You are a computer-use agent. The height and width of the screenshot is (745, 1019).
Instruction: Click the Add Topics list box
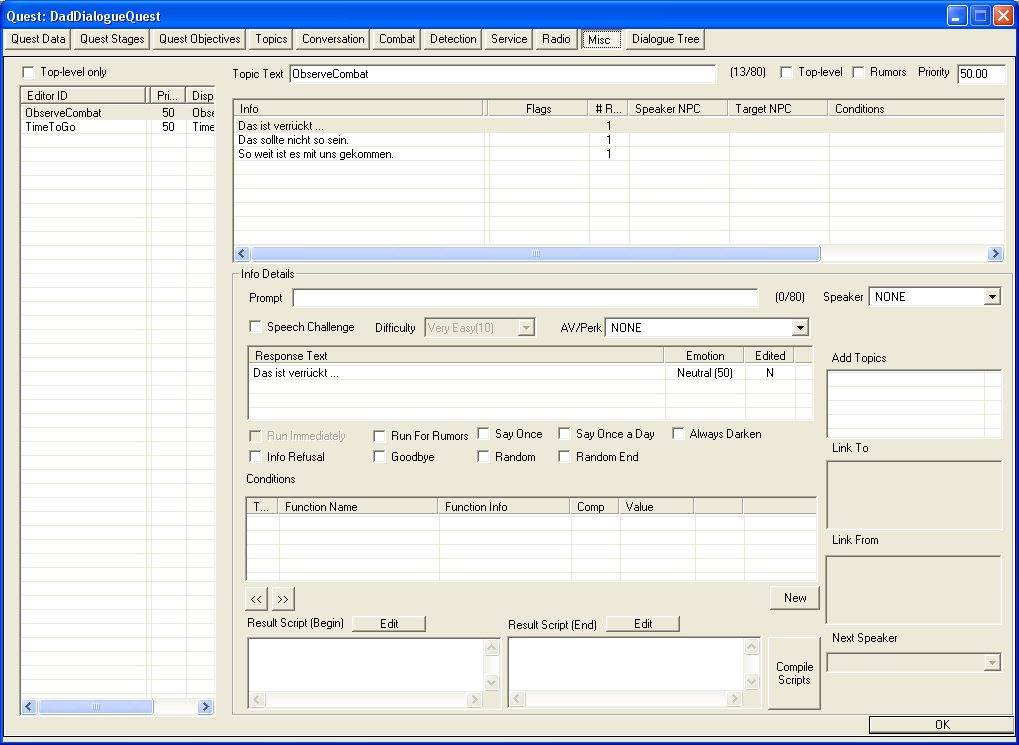click(914, 404)
